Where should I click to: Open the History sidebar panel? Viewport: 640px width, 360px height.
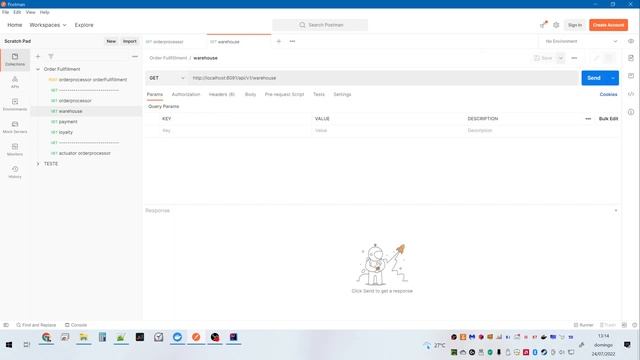[15, 172]
